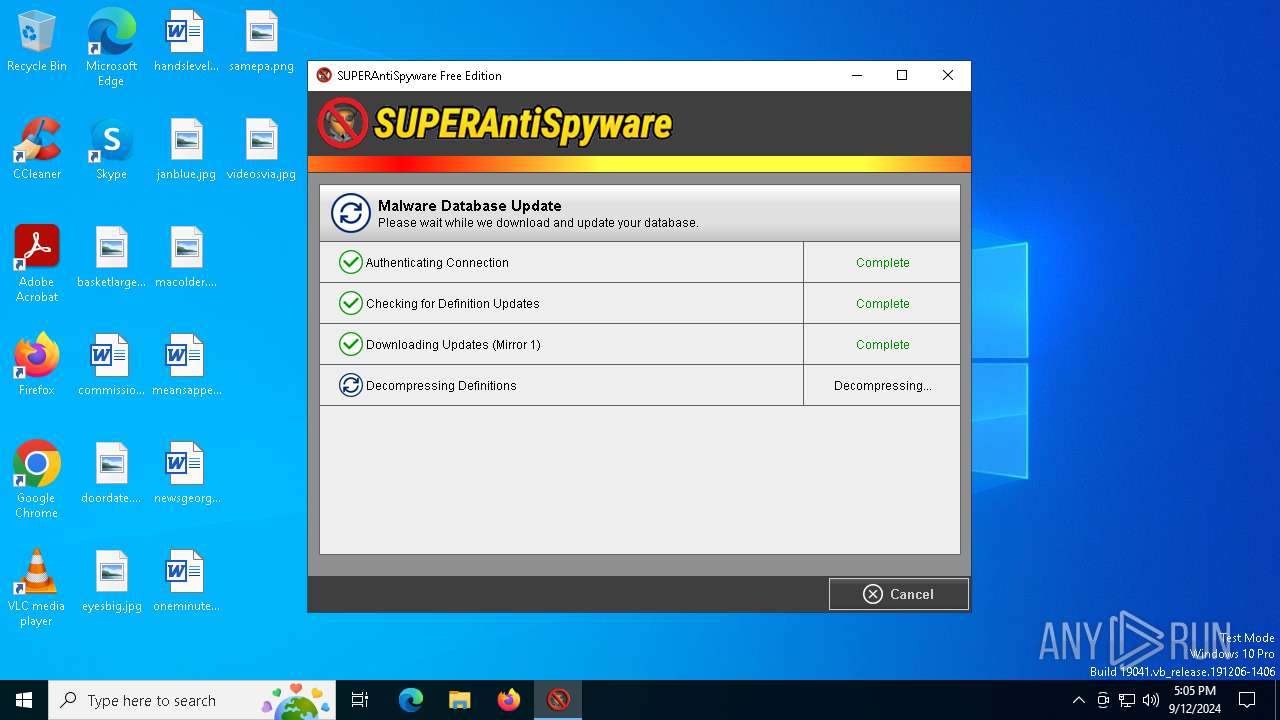Open Microsoft Edge from the taskbar
Viewport: 1280px width, 720px height.
tap(411, 700)
